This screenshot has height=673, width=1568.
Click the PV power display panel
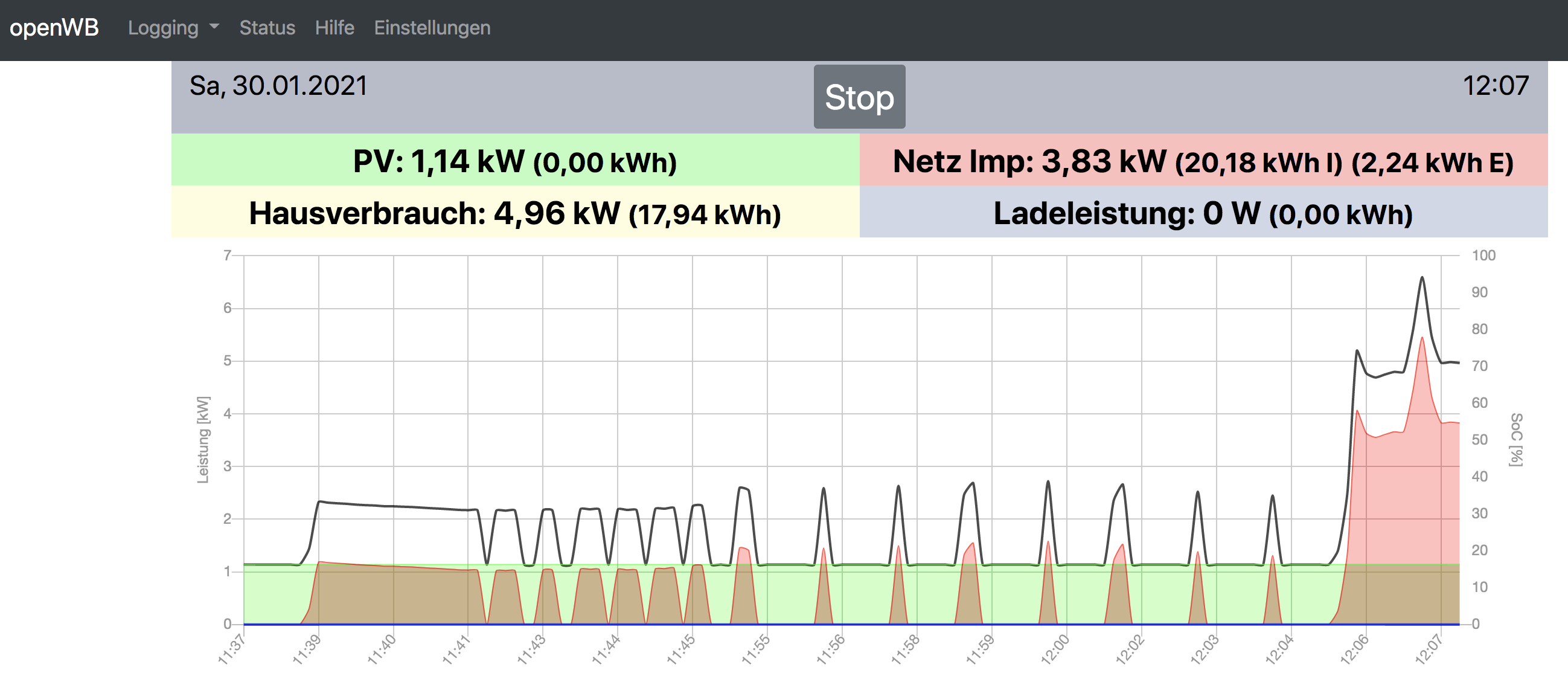[515, 161]
